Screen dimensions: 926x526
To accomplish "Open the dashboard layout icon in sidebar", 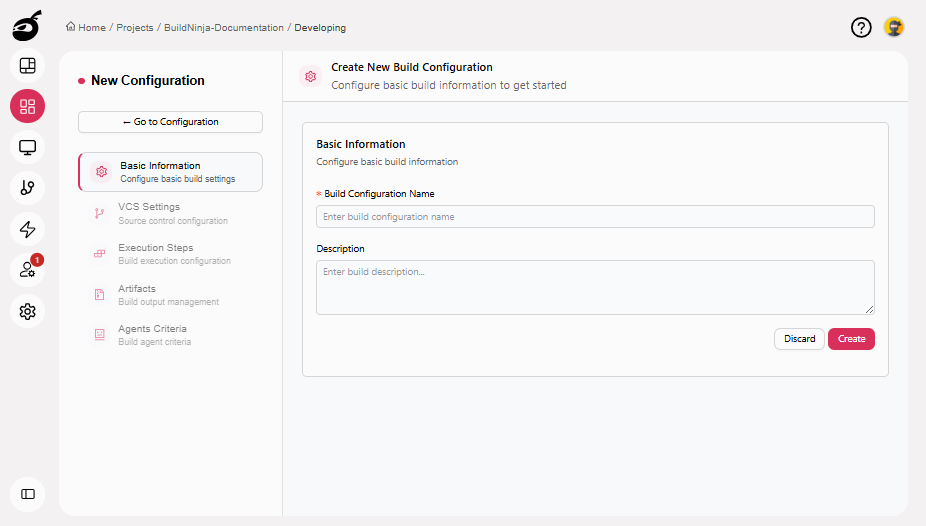I will click(x=27, y=66).
